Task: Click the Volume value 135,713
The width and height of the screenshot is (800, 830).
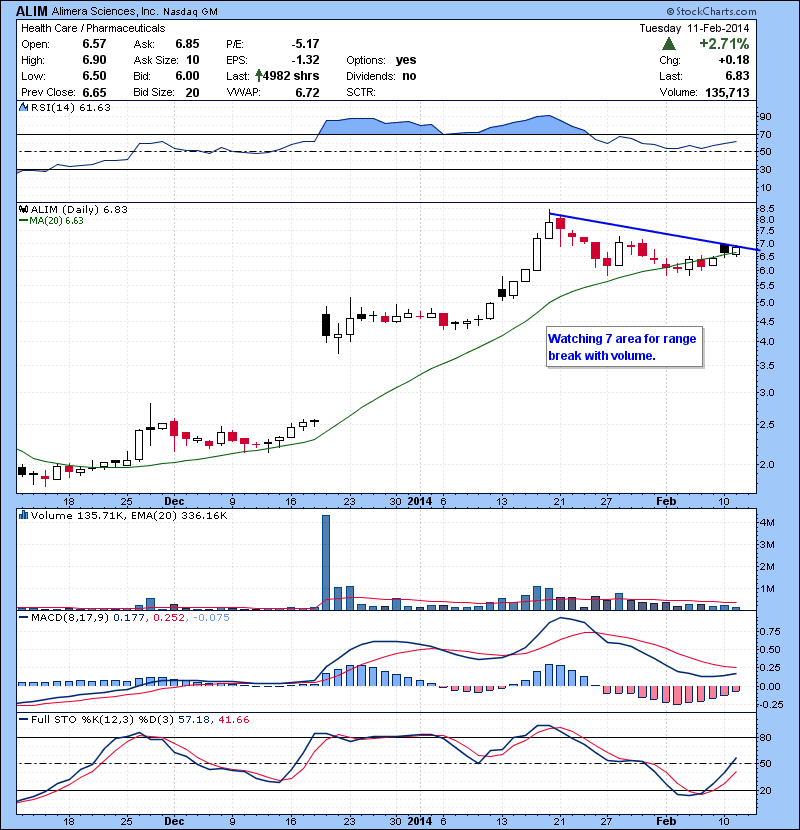Action: tap(727, 92)
